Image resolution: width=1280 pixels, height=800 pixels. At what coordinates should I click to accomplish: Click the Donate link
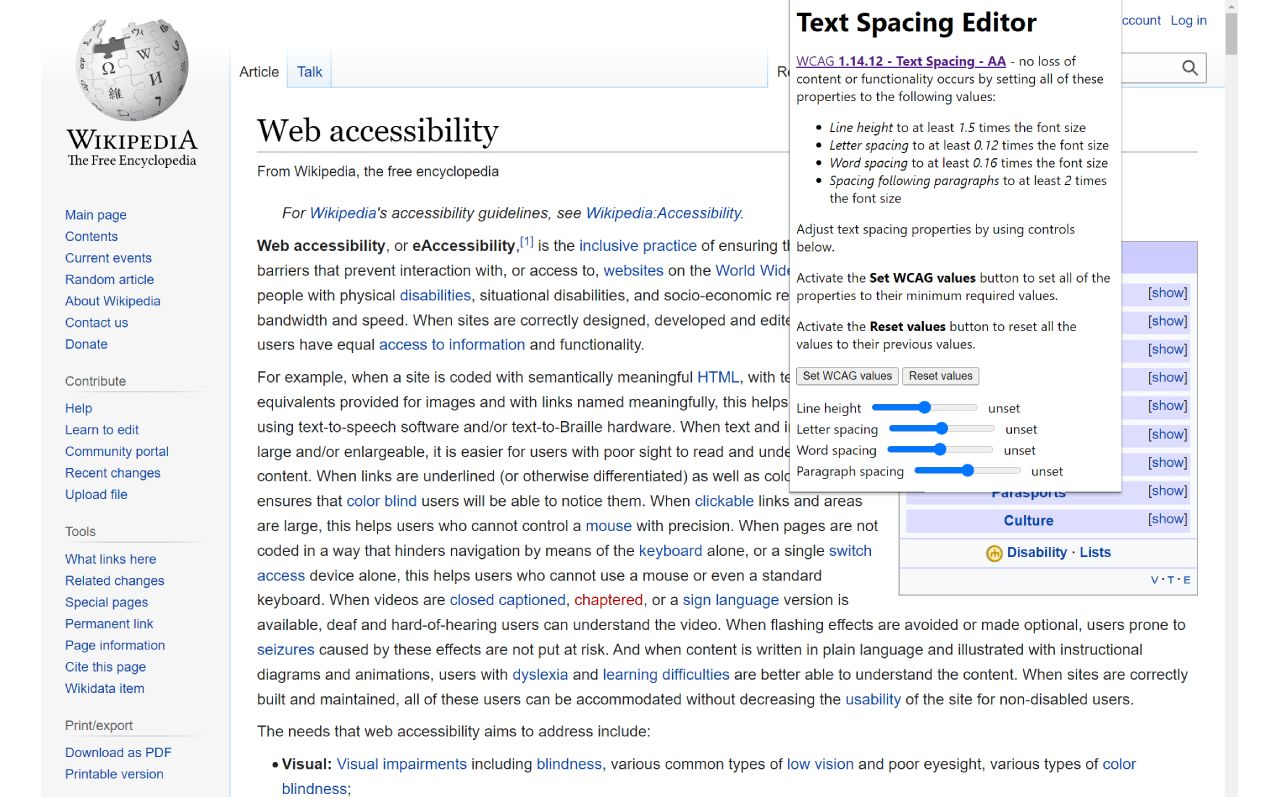point(86,344)
